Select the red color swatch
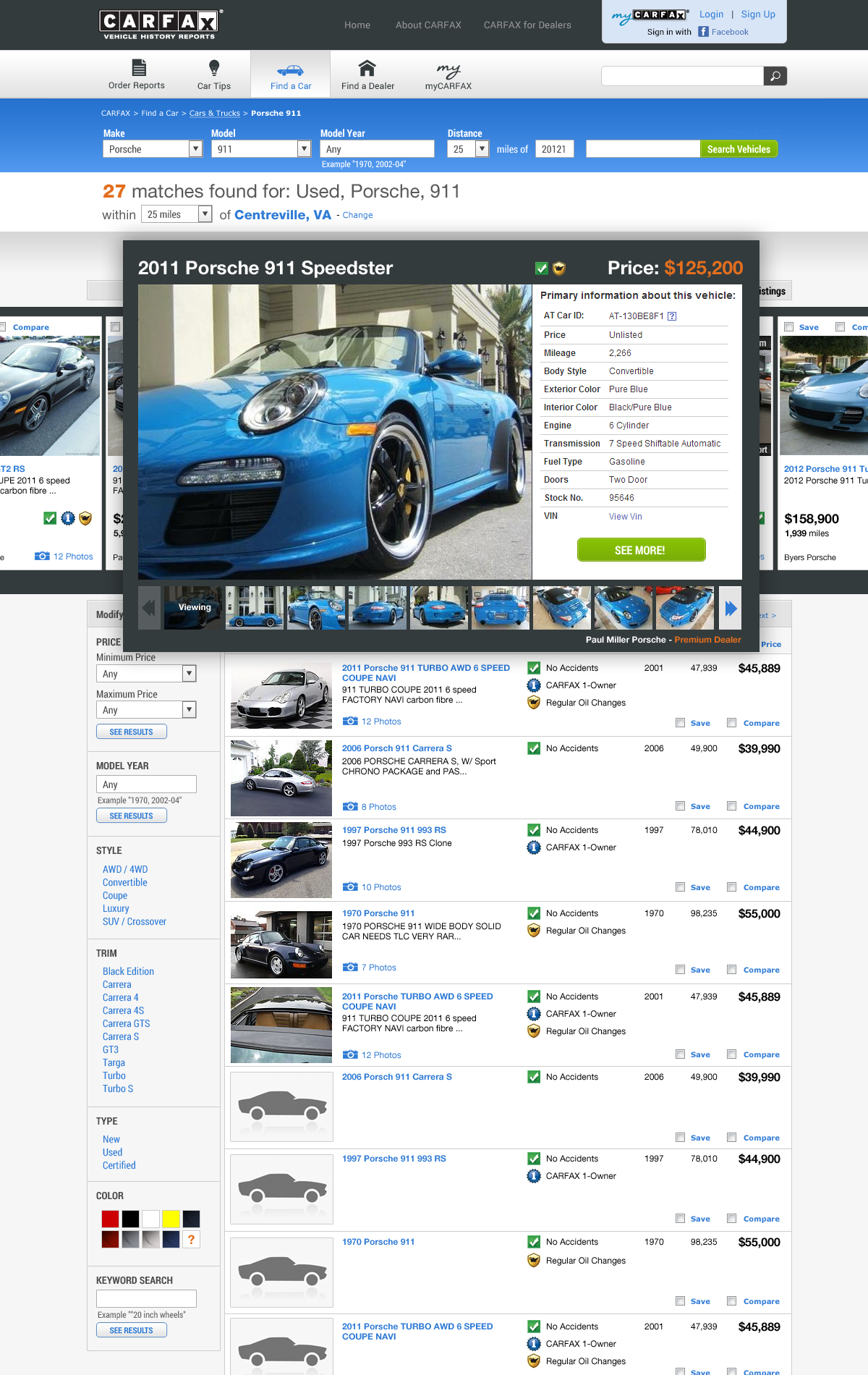Image resolution: width=868 pixels, height=1375 pixels. 110,1219
